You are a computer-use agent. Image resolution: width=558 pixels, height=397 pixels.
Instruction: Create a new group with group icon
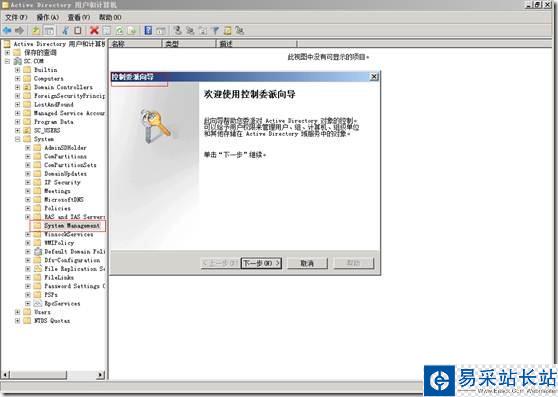tap(190, 31)
